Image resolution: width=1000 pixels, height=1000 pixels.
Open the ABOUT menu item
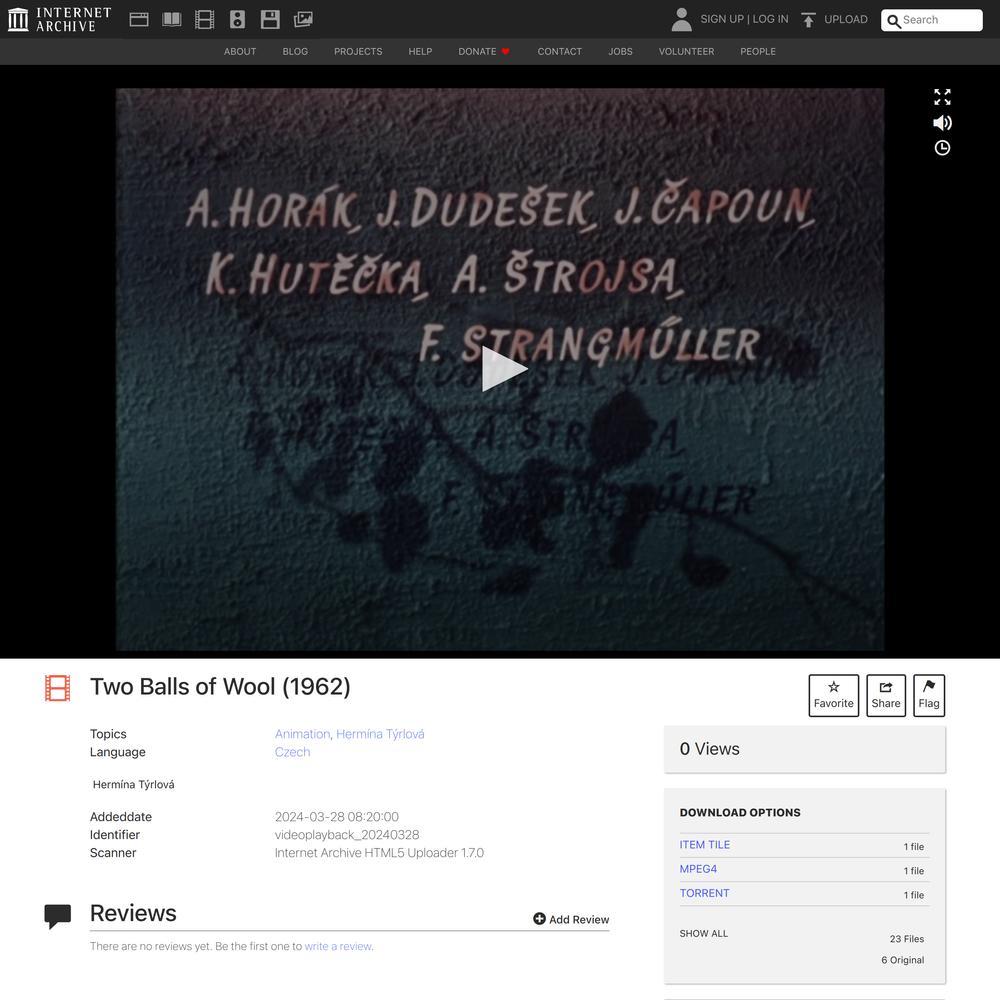pyautogui.click(x=240, y=52)
